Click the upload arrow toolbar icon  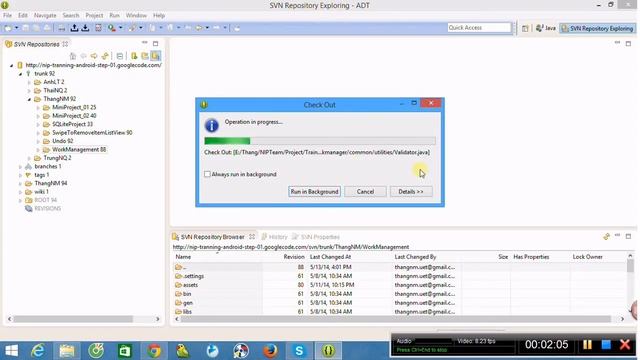click(74, 28)
